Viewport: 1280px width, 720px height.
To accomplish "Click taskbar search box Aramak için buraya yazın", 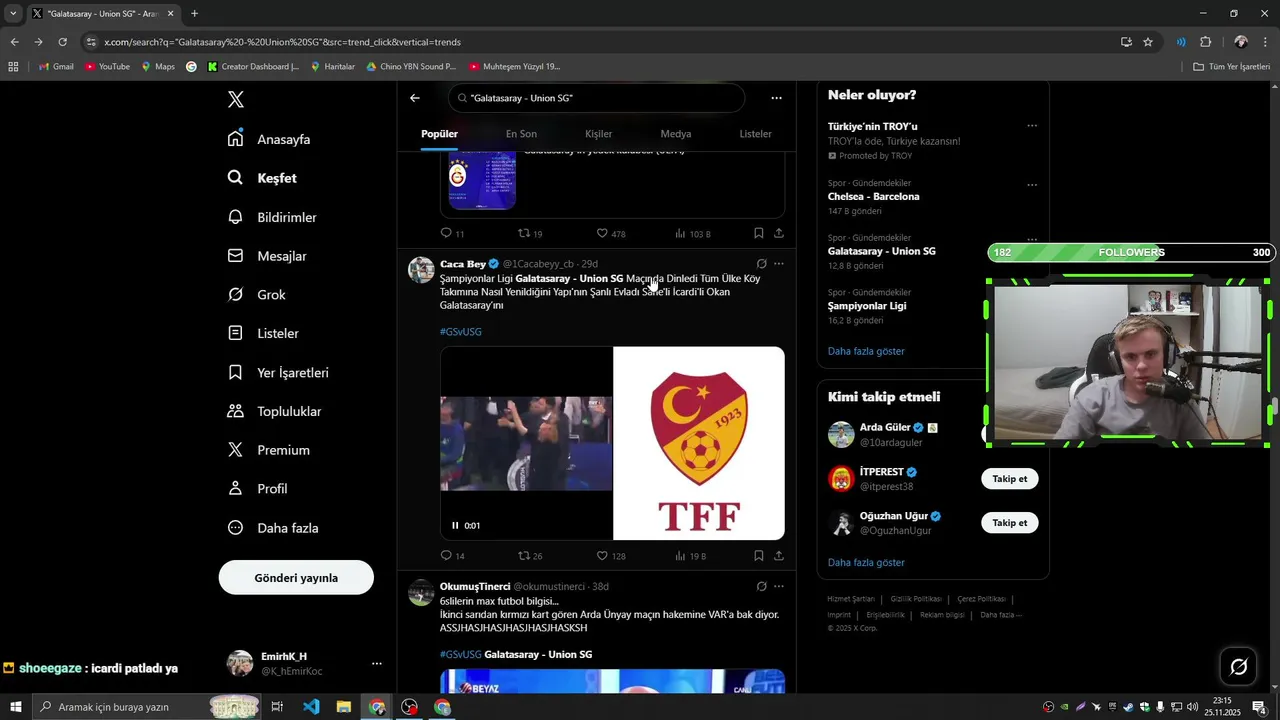I will point(145,707).
